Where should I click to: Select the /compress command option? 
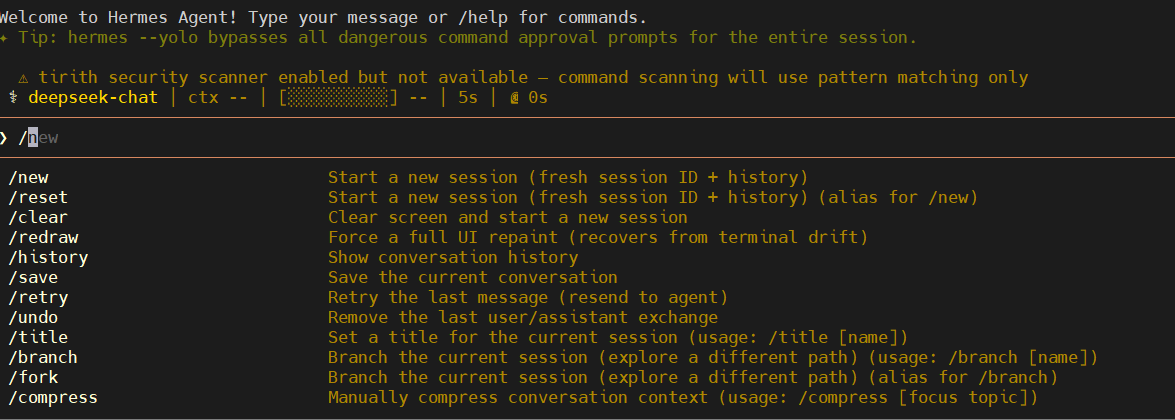click(53, 397)
